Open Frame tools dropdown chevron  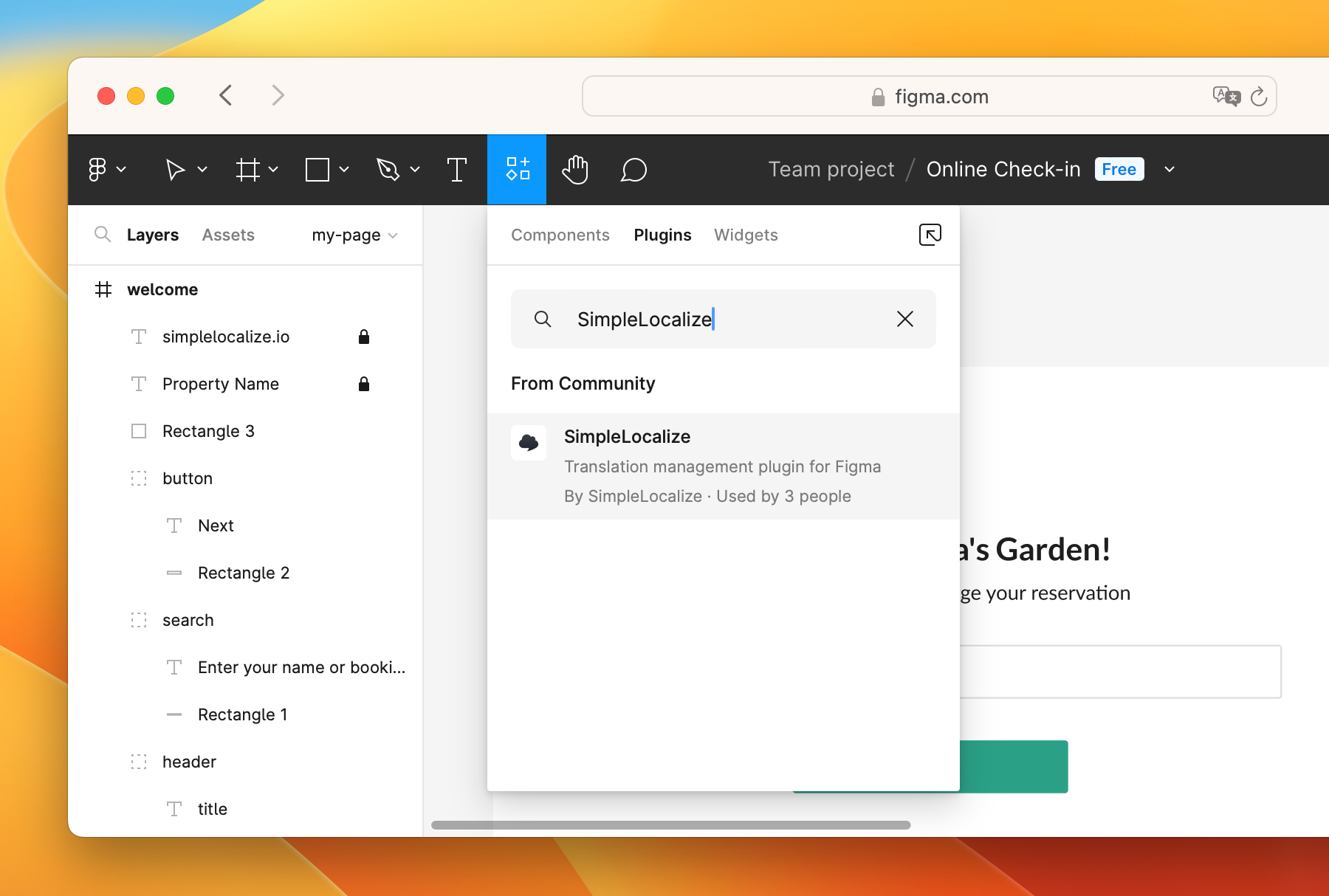tap(273, 170)
